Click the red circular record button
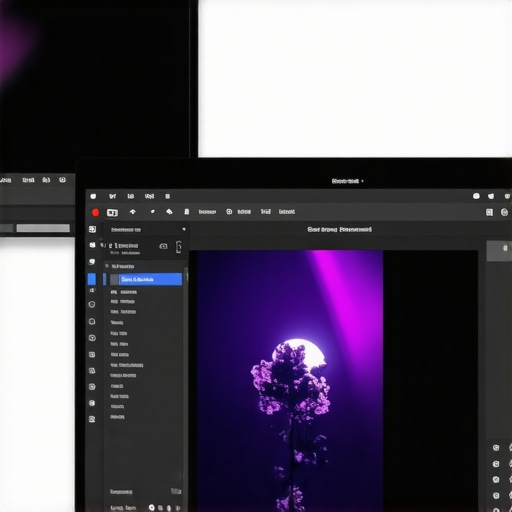512x512 pixels. tap(95, 212)
